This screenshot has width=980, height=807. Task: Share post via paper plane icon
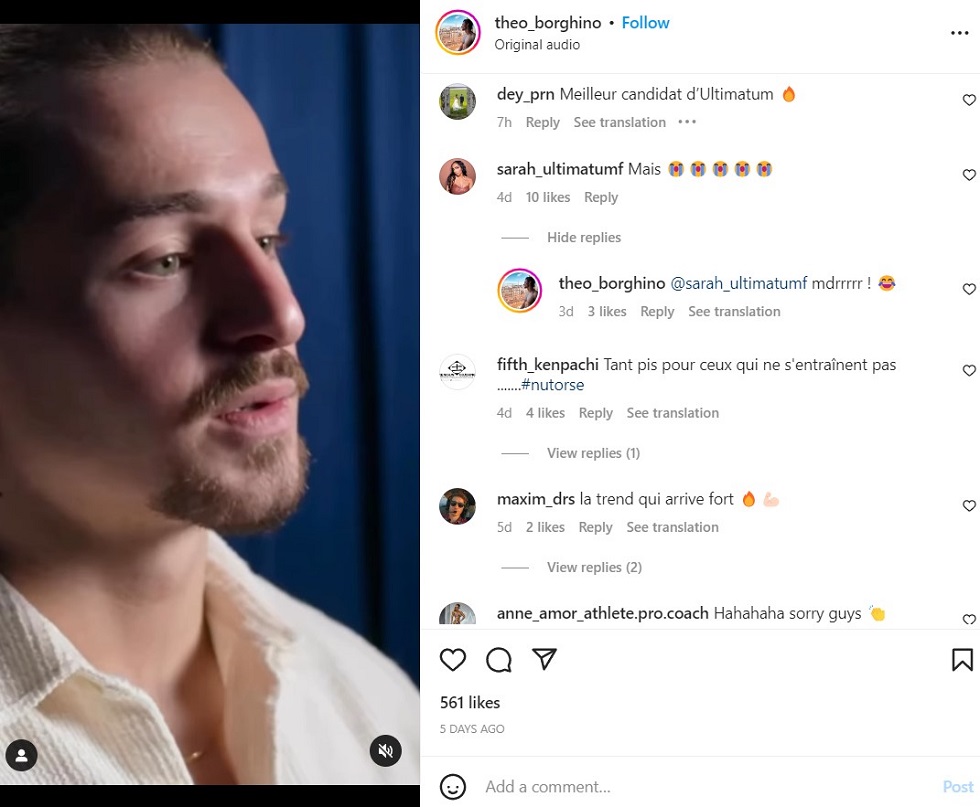[544, 659]
